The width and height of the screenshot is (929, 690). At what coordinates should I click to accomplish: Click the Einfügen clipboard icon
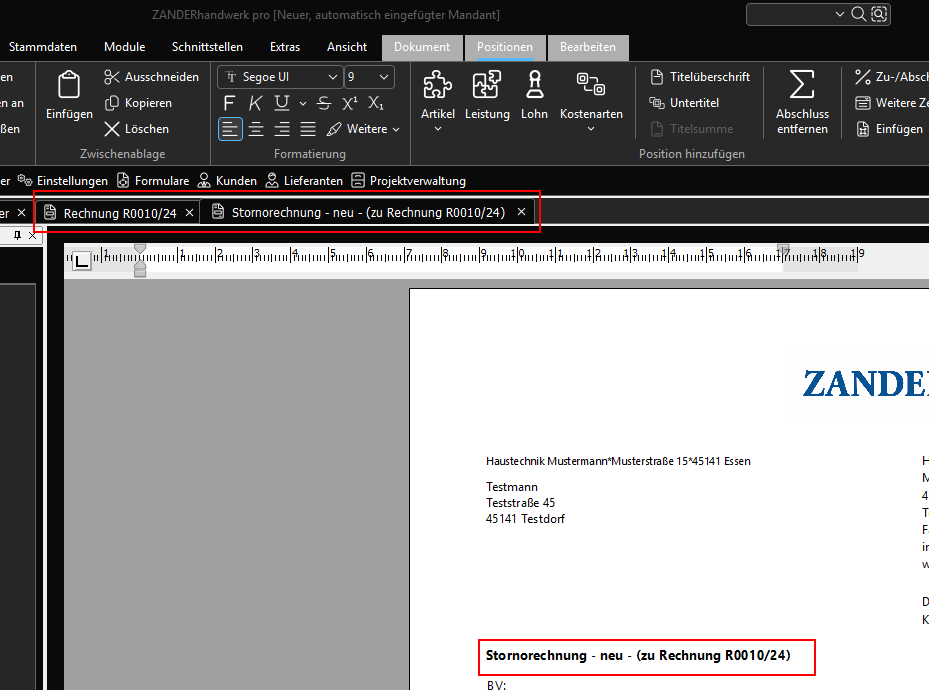click(x=69, y=85)
